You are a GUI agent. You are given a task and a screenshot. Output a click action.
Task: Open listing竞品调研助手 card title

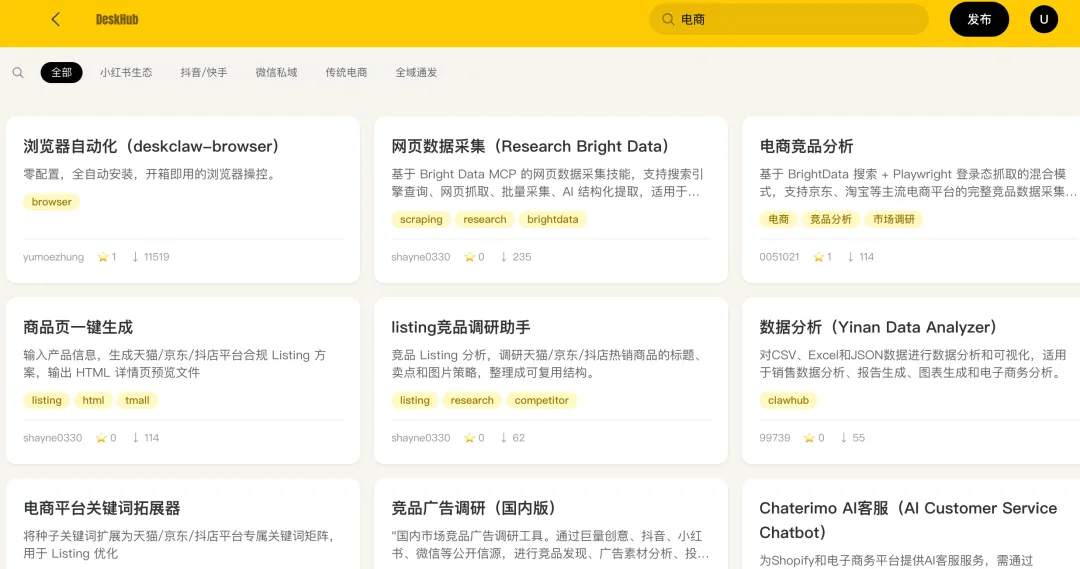point(461,327)
